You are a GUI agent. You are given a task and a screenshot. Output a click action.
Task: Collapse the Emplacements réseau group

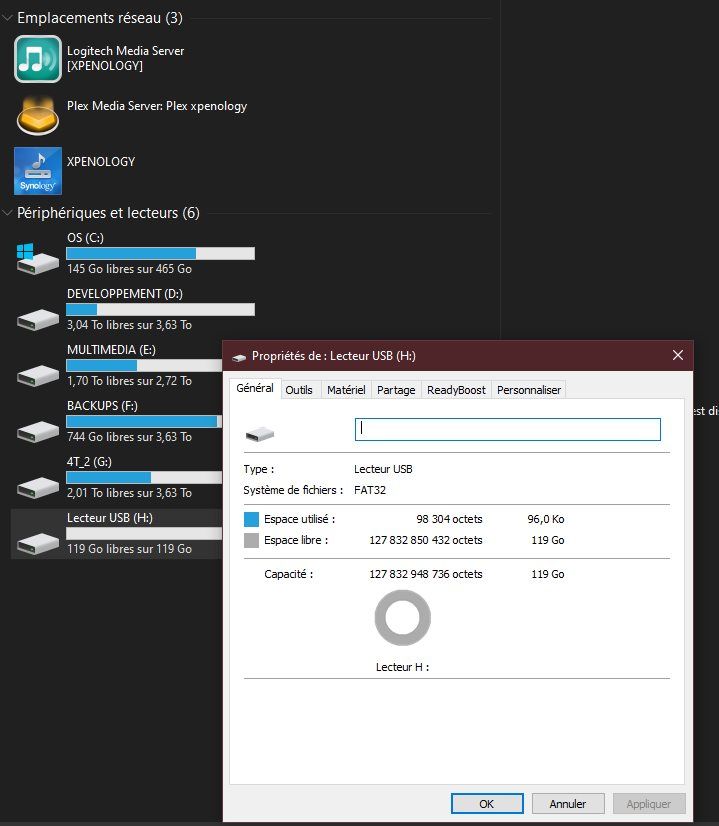point(7,18)
